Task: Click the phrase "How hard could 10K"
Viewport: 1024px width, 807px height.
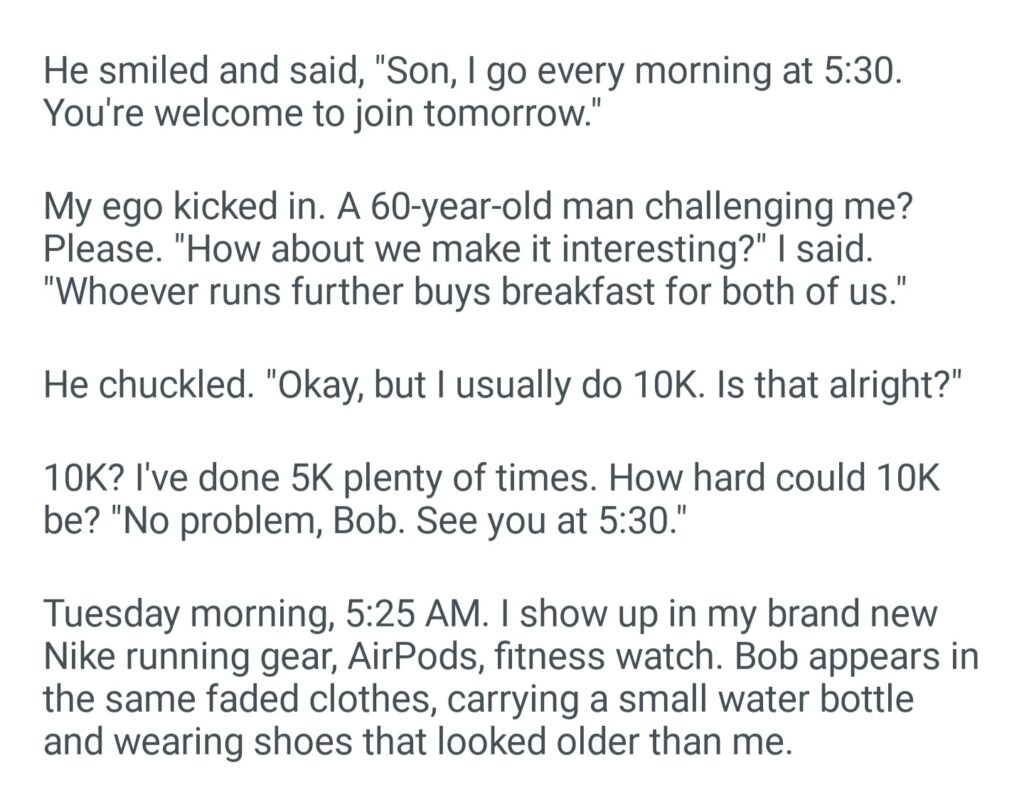Action: (776, 478)
